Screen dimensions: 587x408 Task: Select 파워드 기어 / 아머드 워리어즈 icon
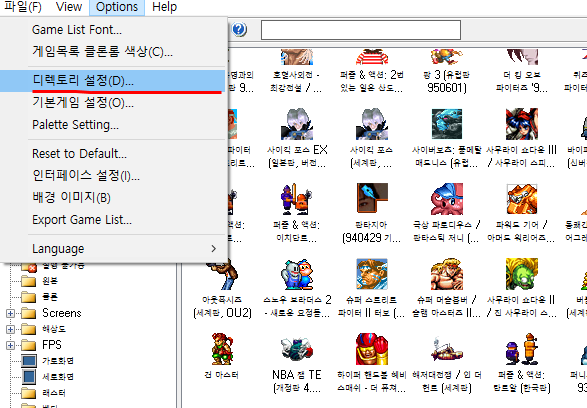point(521,199)
